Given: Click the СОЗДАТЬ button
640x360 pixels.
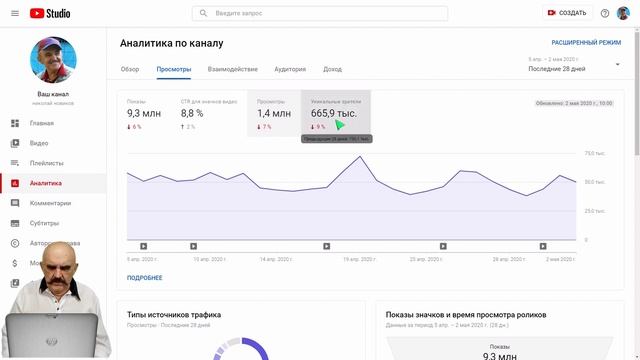Looking at the screenshot, I should (x=567, y=13).
